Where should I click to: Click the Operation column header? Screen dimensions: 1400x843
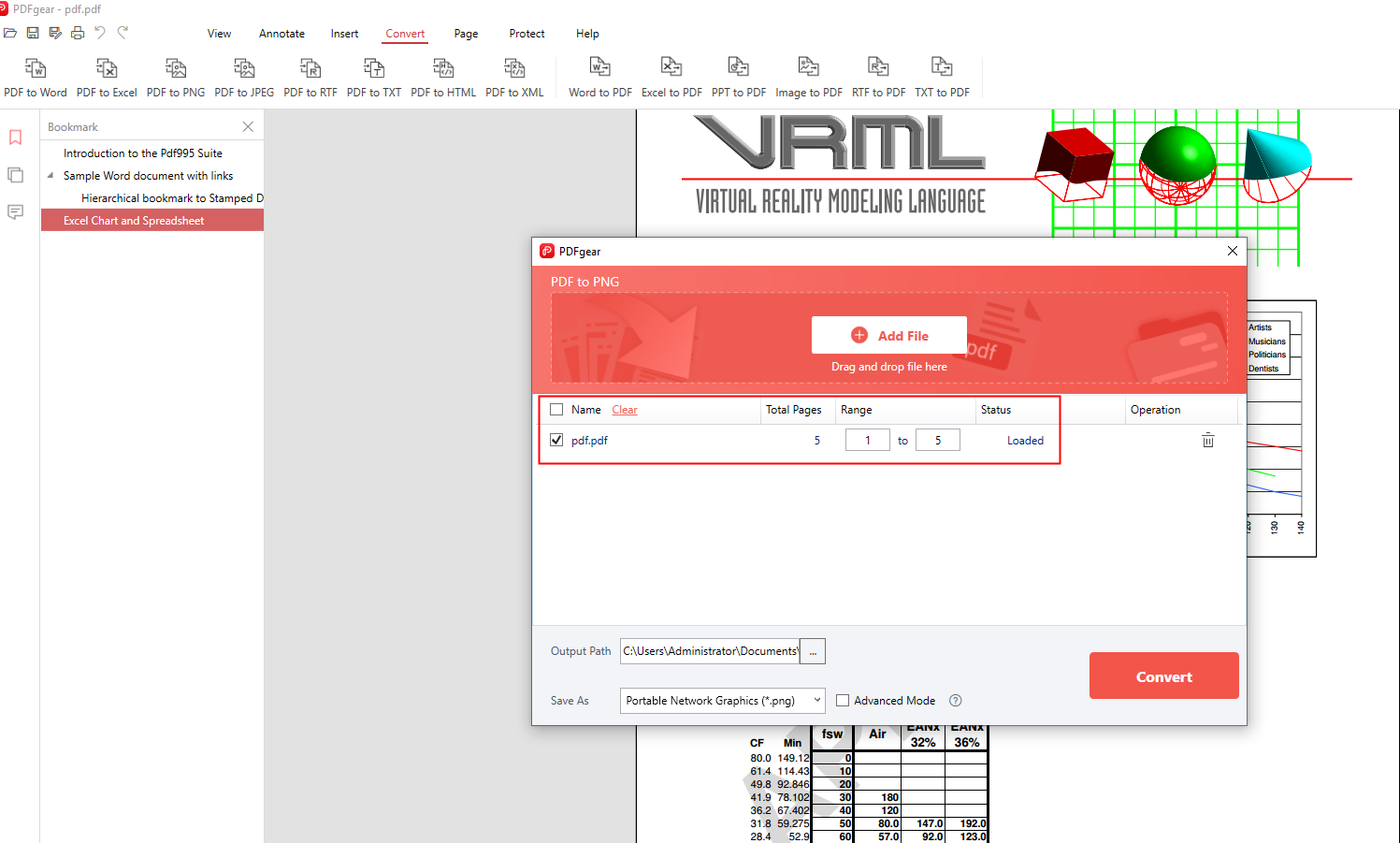[x=1155, y=410]
